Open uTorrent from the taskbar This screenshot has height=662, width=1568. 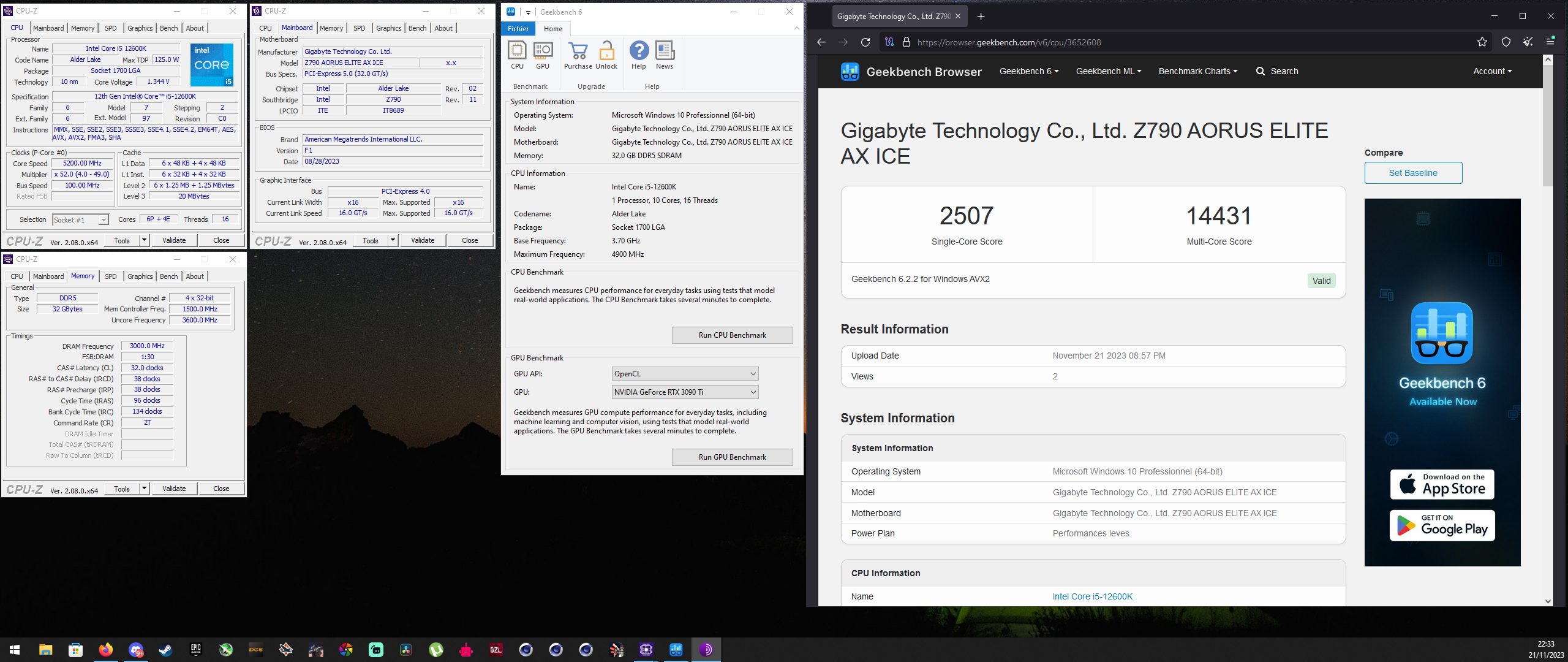coord(436,650)
